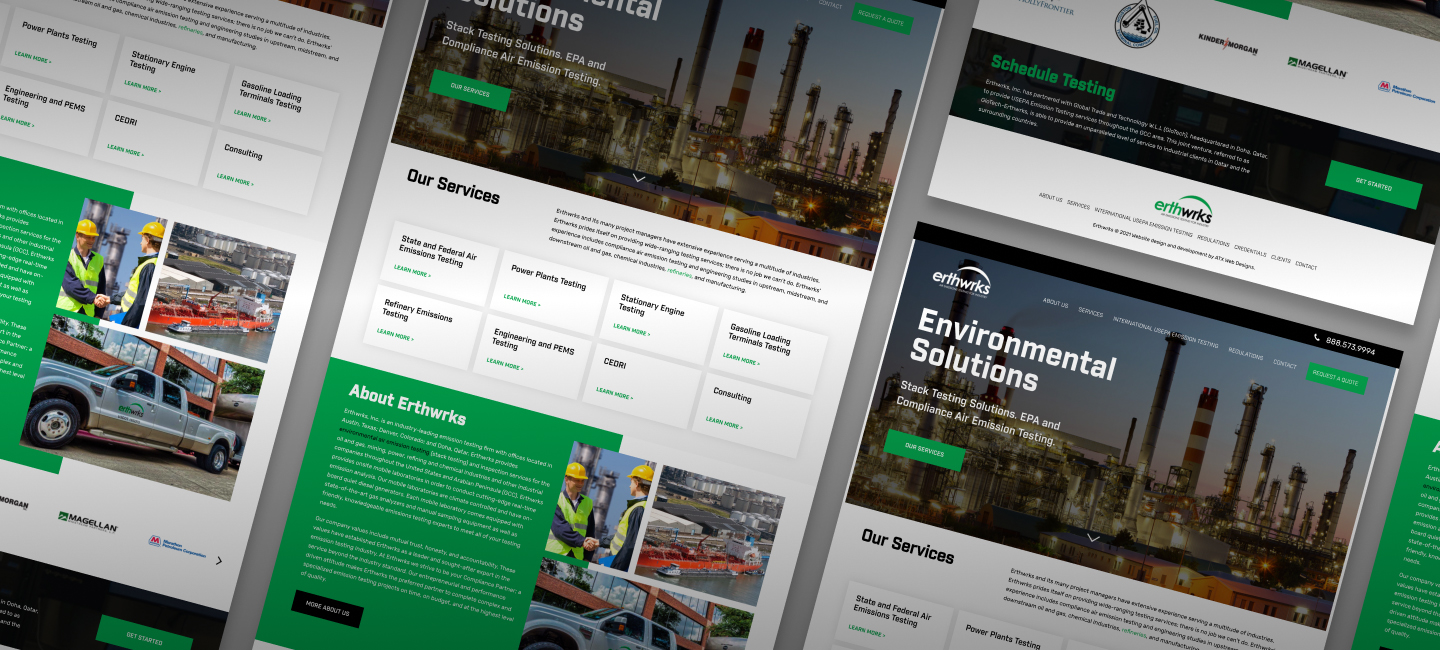
Task: Click Learn More under Engineering and PEMS Testing, left page
Action: point(16,121)
